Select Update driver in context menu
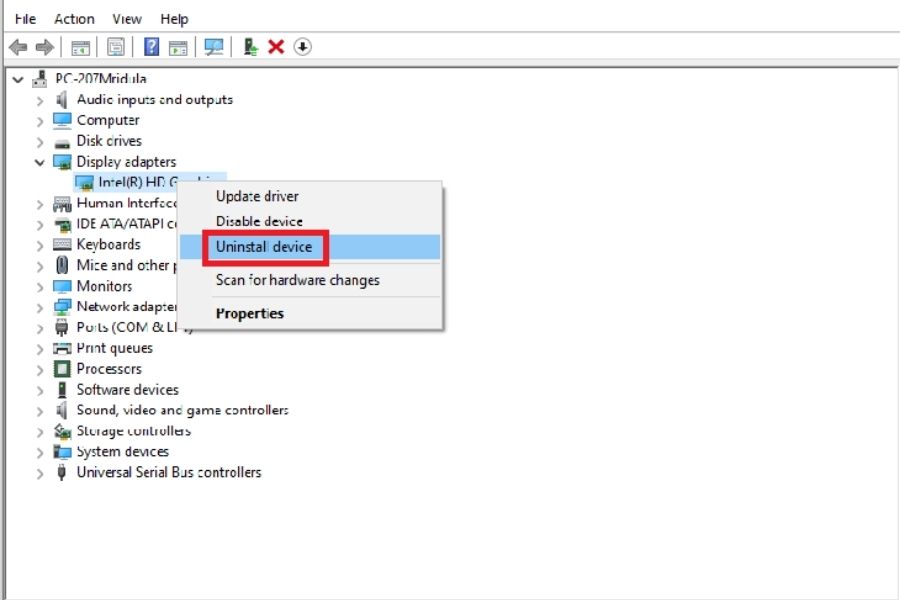900x600 pixels. point(257,196)
